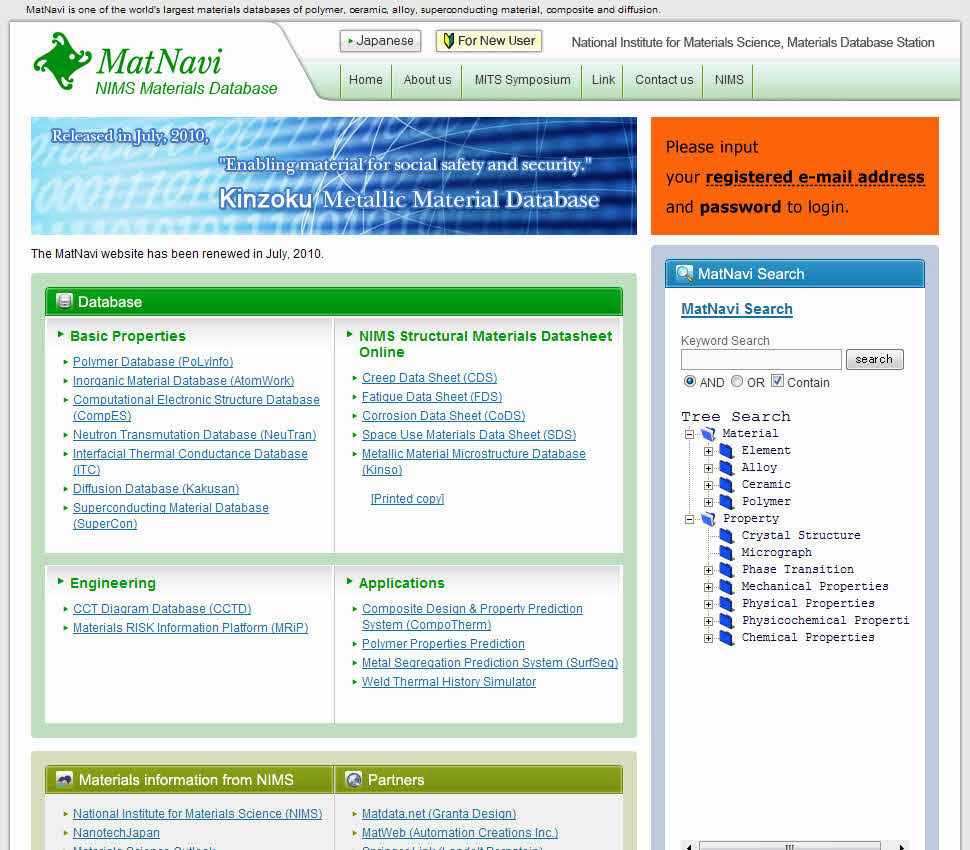Image resolution: width=970 pixels, height=850 pixels.
Task: Click the Crystal Structure book icon
Action: click(727, 536)
